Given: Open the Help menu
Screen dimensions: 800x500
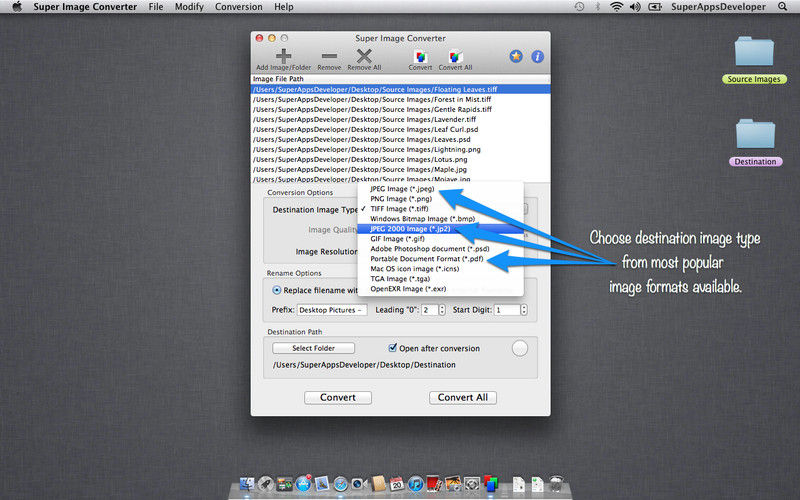Looking at the screenshot, I should click(284, 7).
